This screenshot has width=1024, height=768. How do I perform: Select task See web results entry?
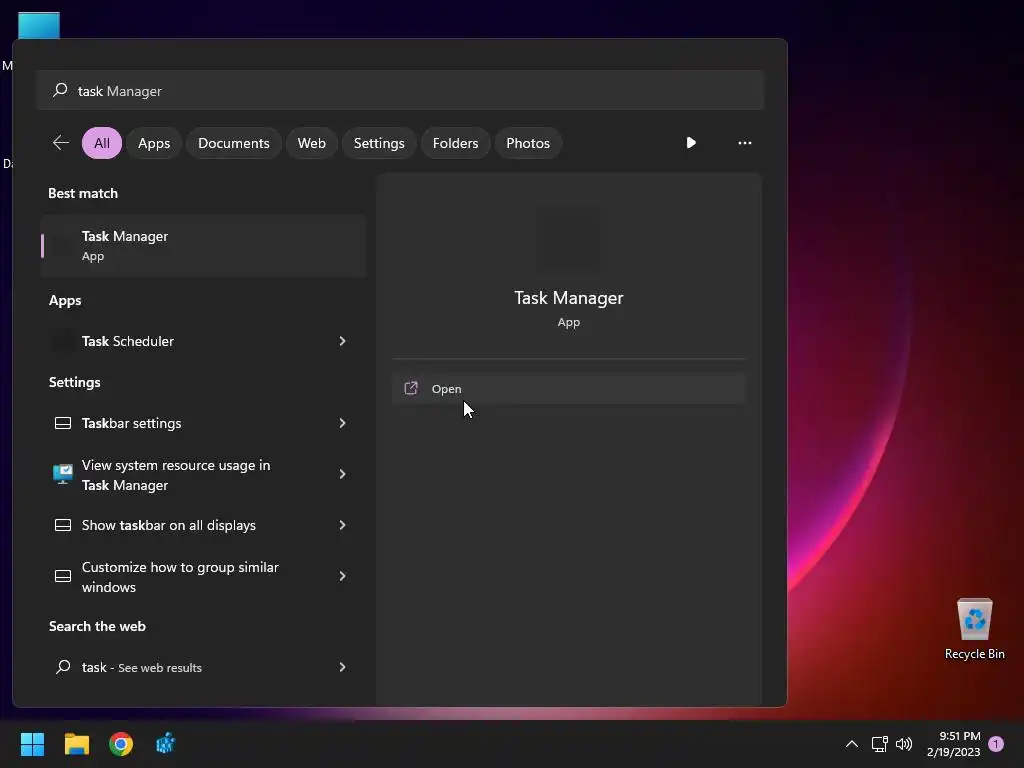(x=203, y=667)
